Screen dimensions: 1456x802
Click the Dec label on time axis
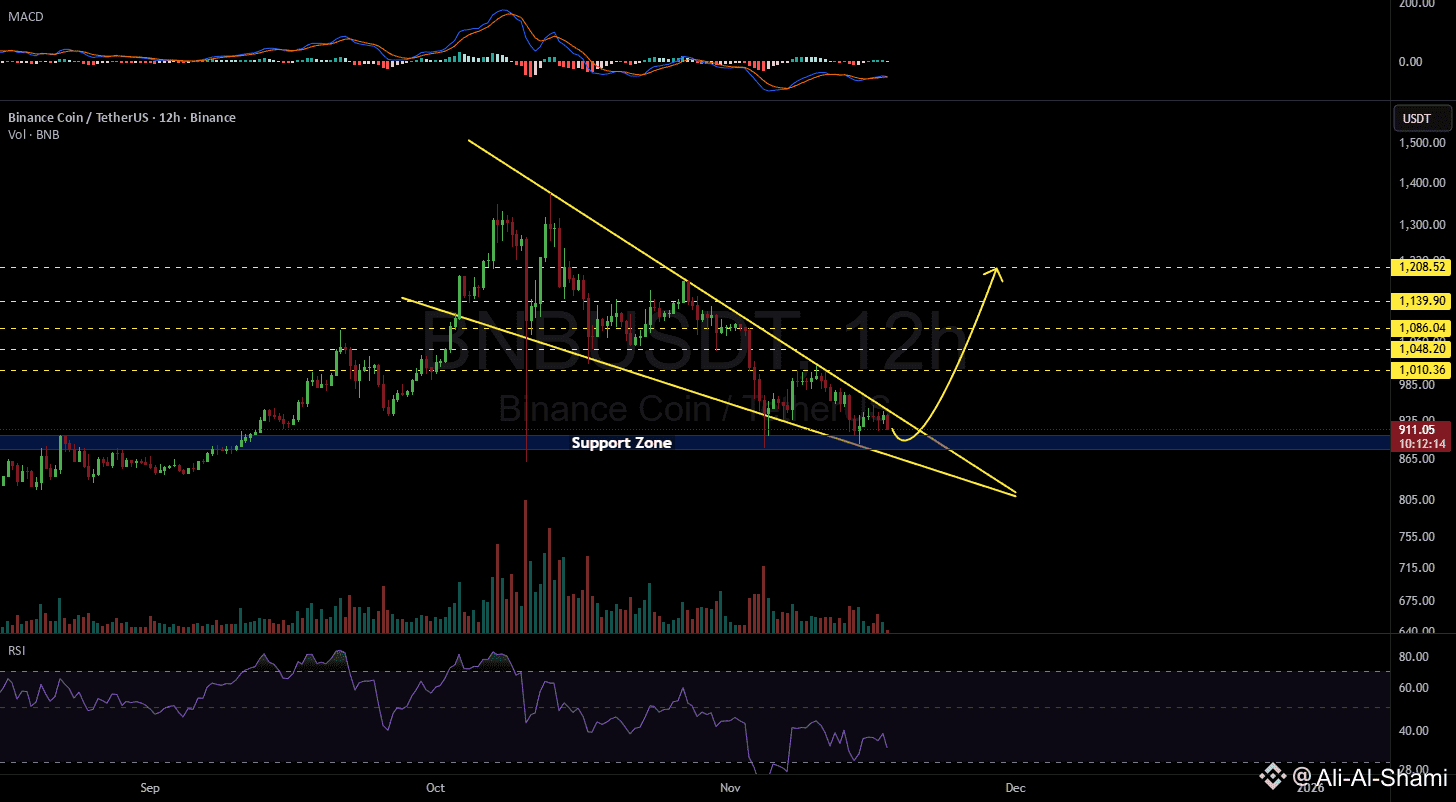tap(1015, 788)
